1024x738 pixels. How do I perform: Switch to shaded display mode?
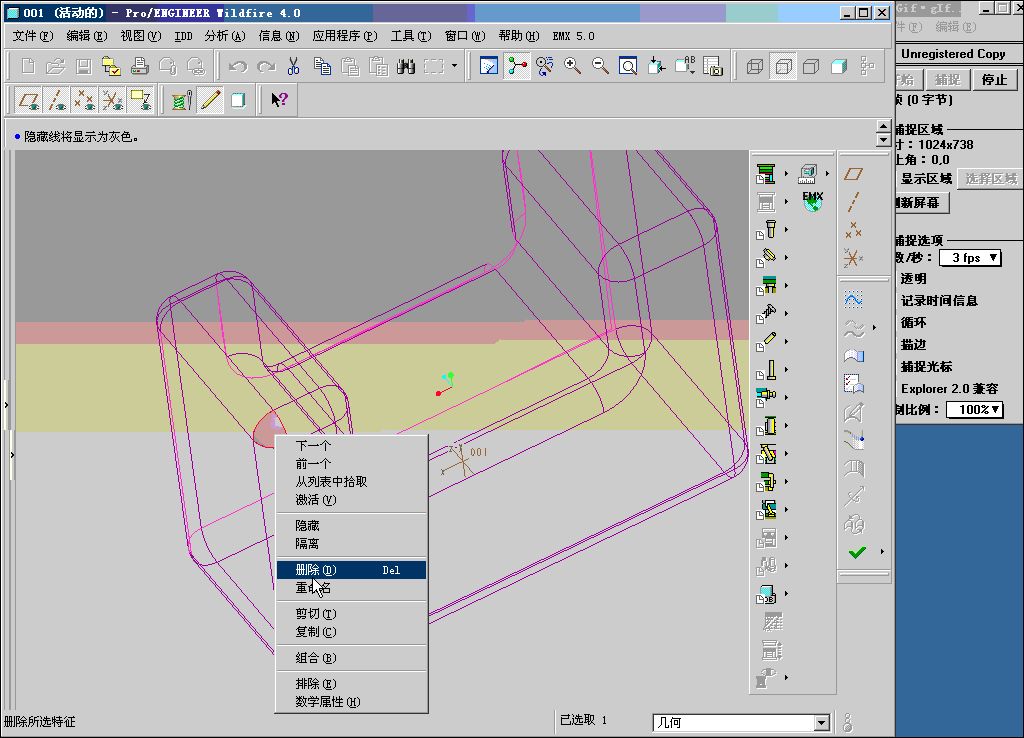coord(839,66)
